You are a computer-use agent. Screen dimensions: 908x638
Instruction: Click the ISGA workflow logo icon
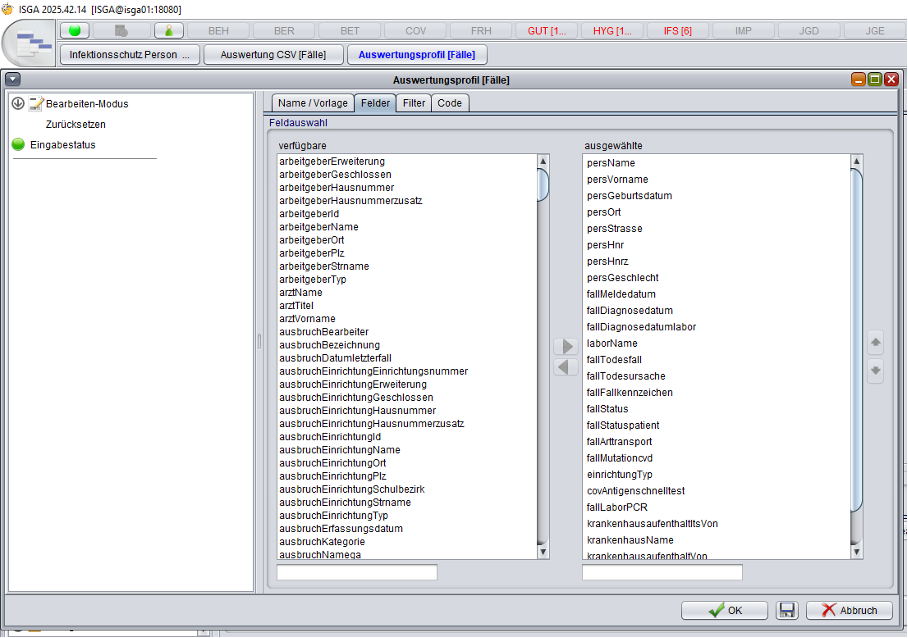coord(33,44)
